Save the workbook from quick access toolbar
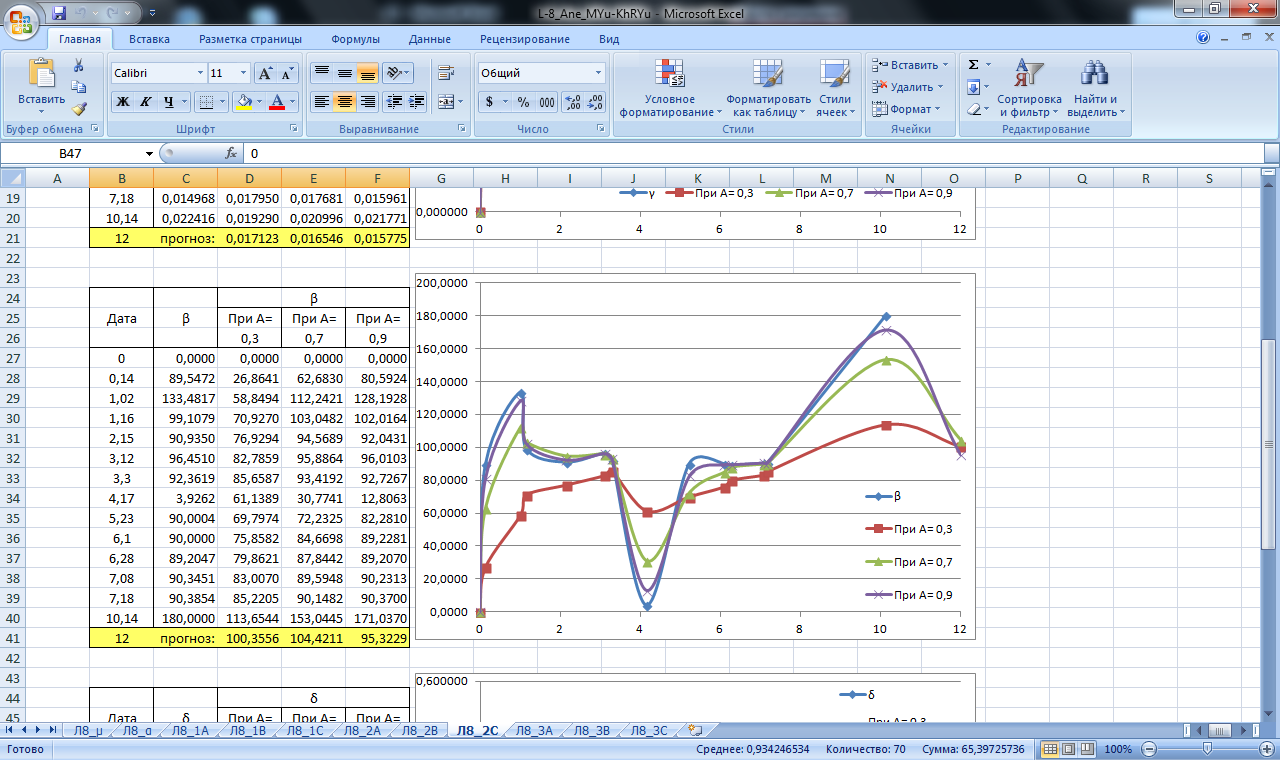 [x=59, y=13]
